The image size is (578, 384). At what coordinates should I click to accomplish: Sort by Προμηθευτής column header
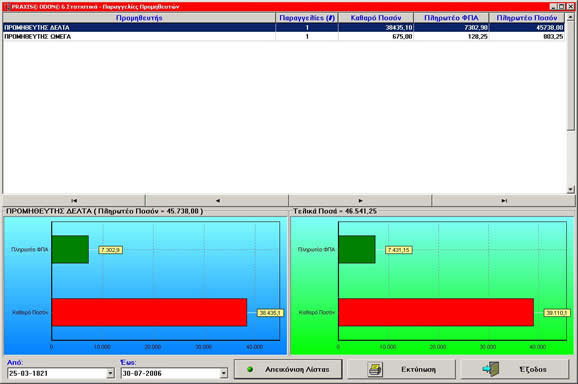click(x=139, y=18)
